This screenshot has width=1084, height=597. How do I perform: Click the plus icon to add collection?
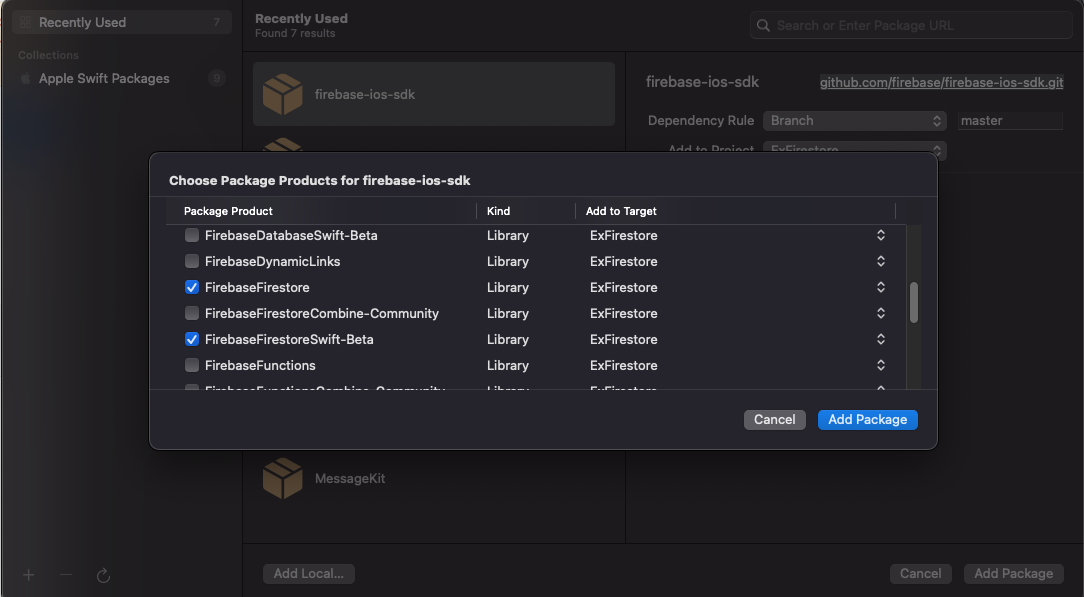29,575
